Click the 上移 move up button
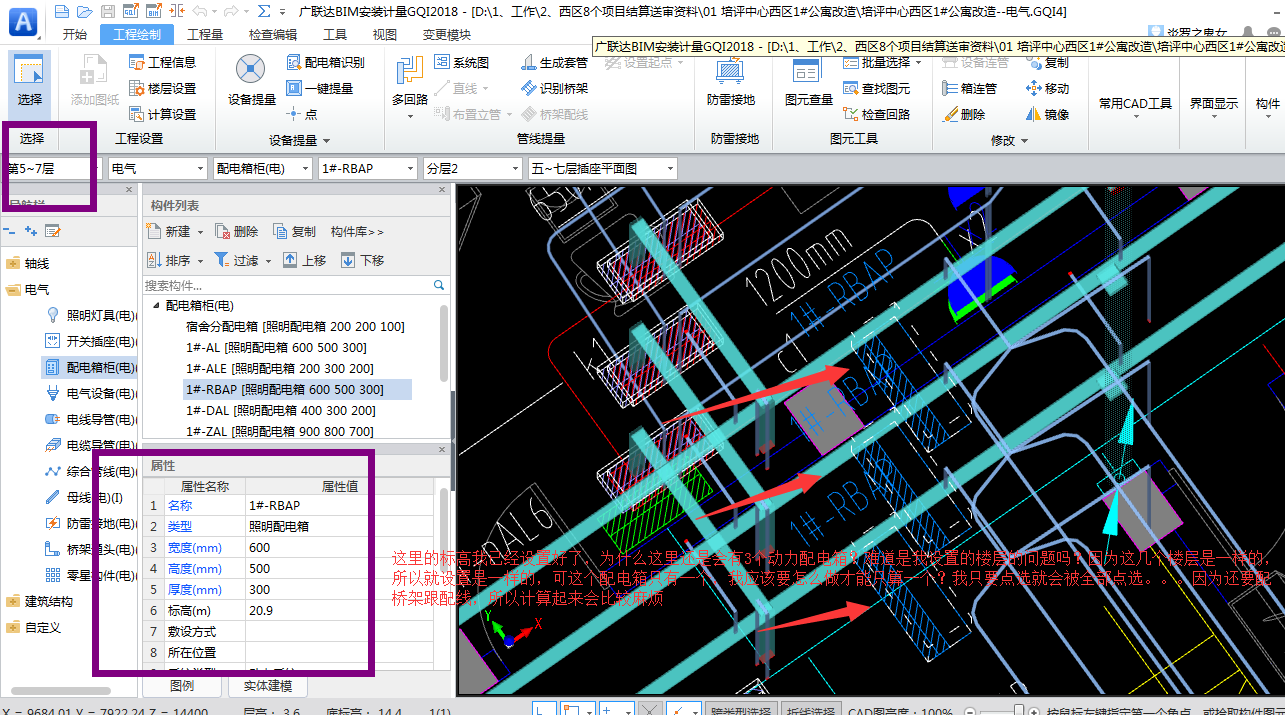The width and height of the screenshot is (1285, 715). (304, 260)
